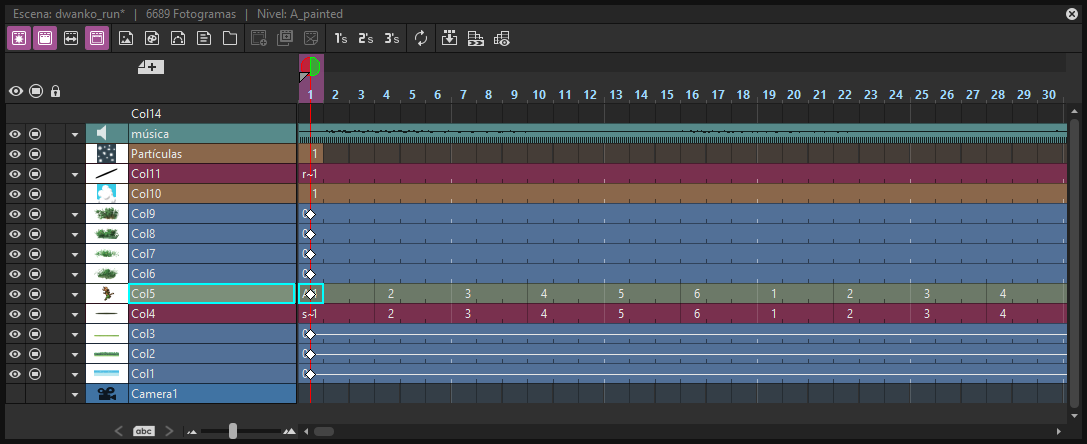This screenshot has width=1087, height=444.
Task: Toggle camstand visibility for música layer
Action: tap(35, 133)
